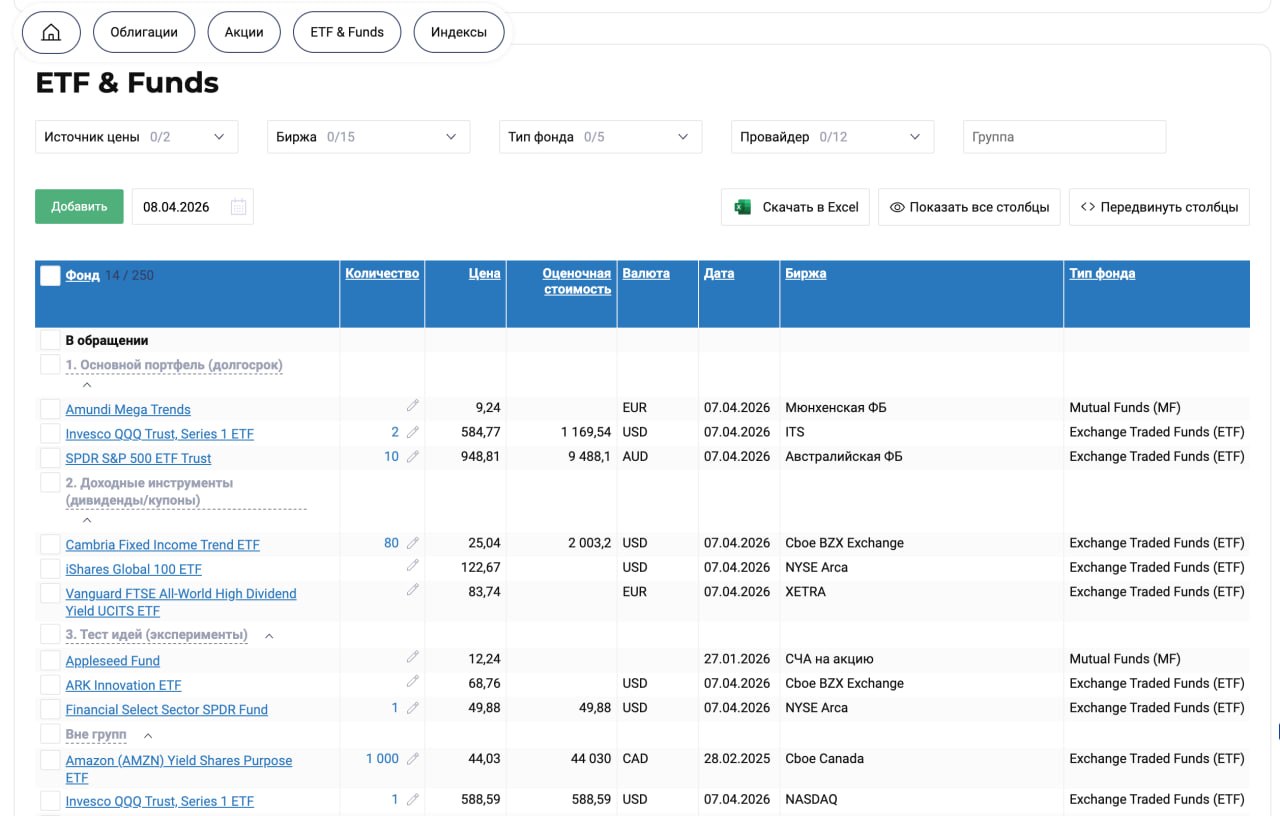Click edit pencil for Cambria Fixed Income Trend ETF
This screenshot has width=1280, height=816.
click(x=413, y=543)
